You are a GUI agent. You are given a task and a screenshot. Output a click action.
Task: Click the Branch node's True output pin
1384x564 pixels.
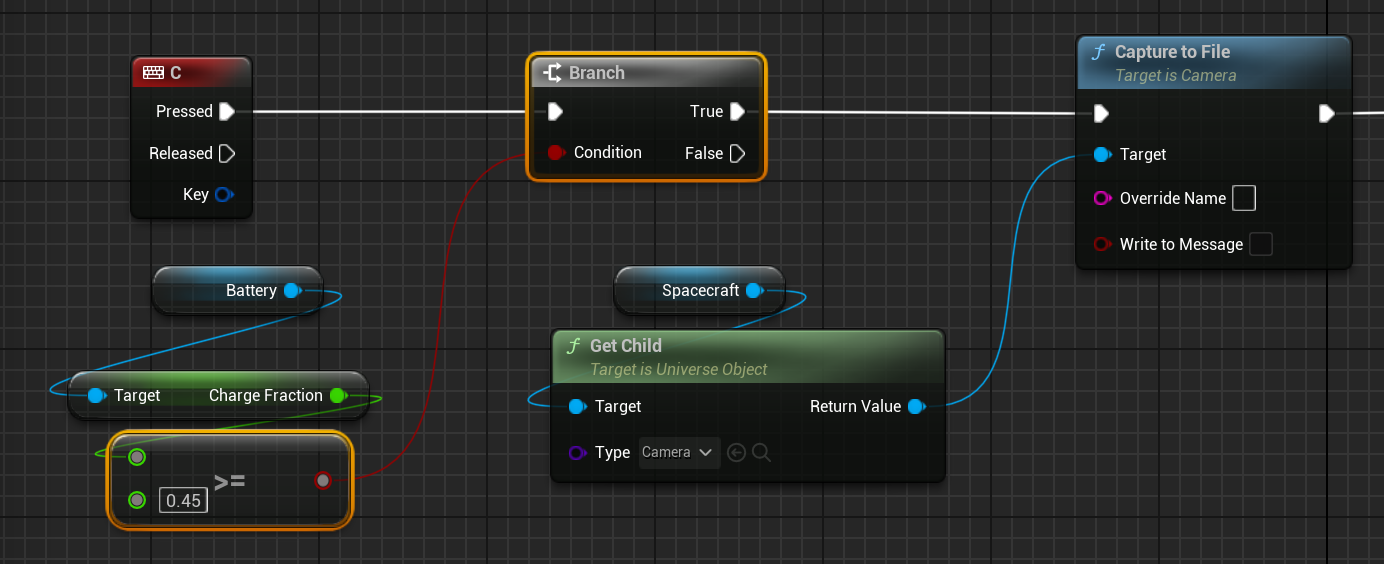point(737,111)
